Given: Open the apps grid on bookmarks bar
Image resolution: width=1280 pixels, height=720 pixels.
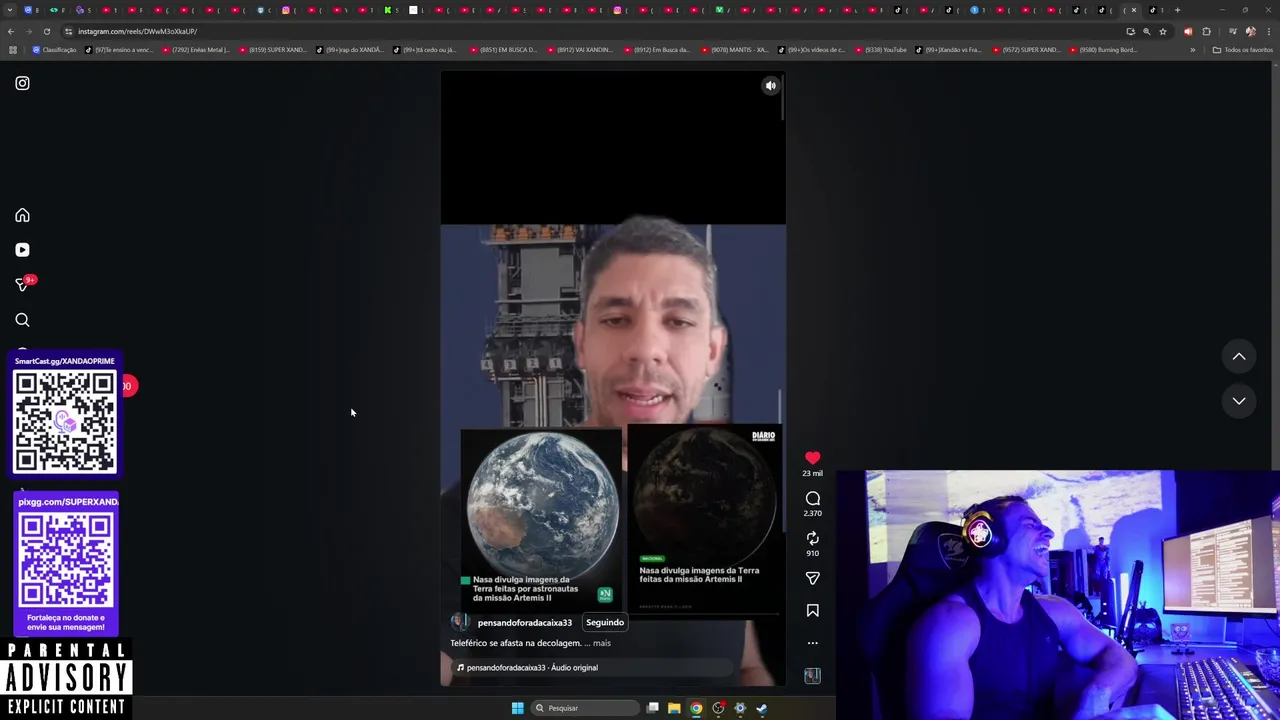Looking at the screenshot, I should point(12,50).
